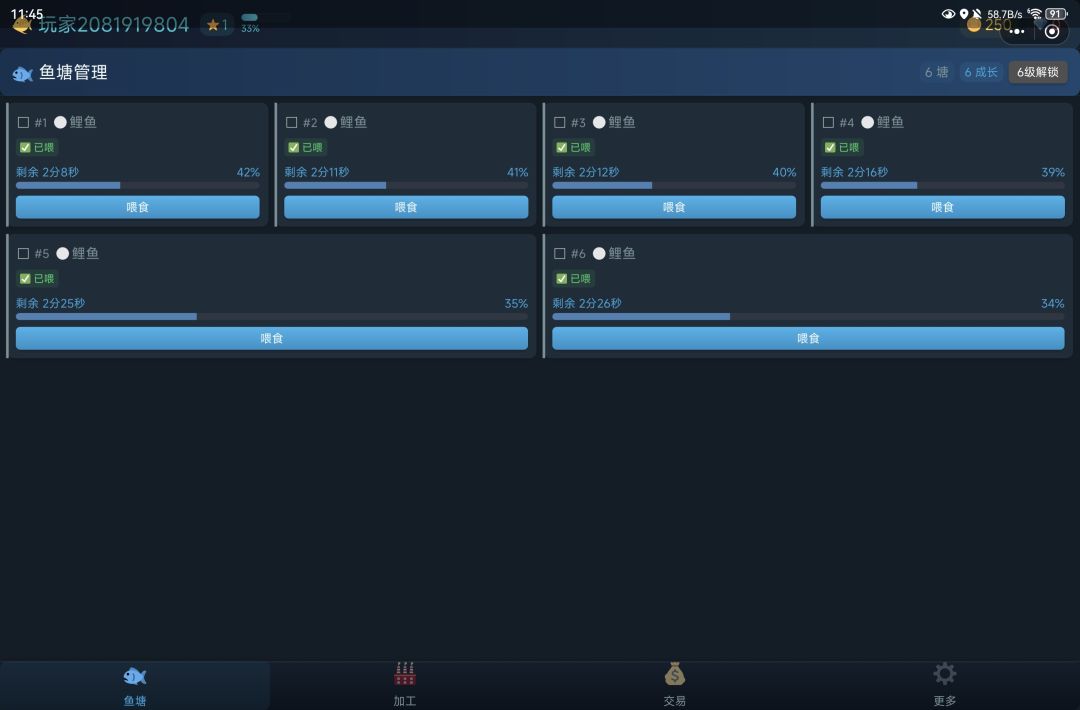Screen dimensions: 1080x710
Task: Tap the white circle icon on pond #1
Action: (61, 123)
